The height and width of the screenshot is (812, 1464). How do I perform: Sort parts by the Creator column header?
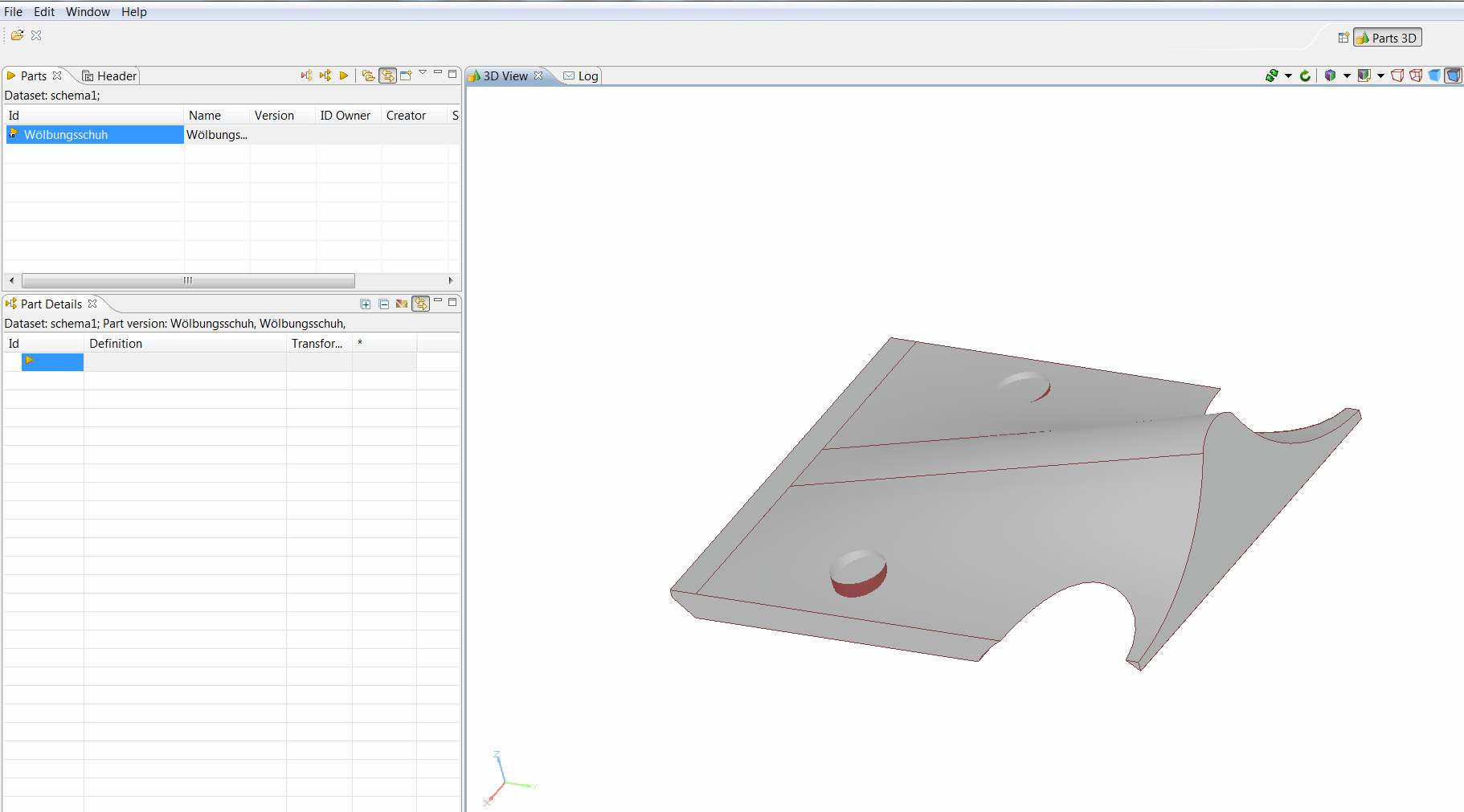click(406, 116)
